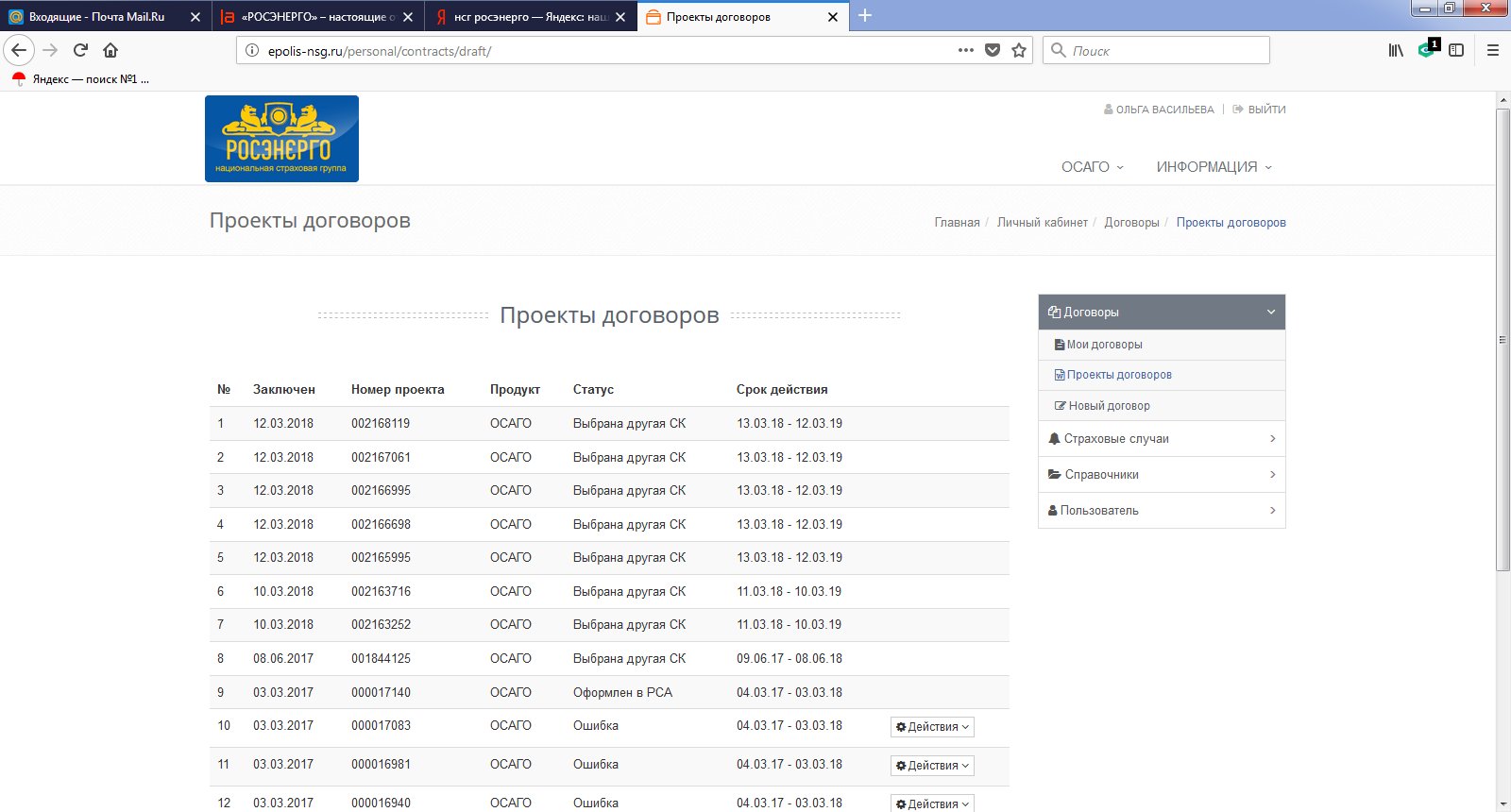Bookmark this page with the star icon
Screen dimensions: 1511x812
[1019, 50]
